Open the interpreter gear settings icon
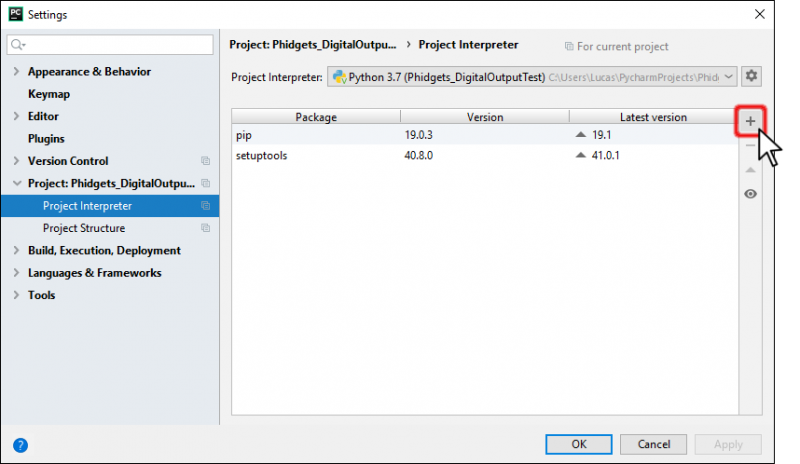Viewport: 800px width, 464px height. click(751, 77)
